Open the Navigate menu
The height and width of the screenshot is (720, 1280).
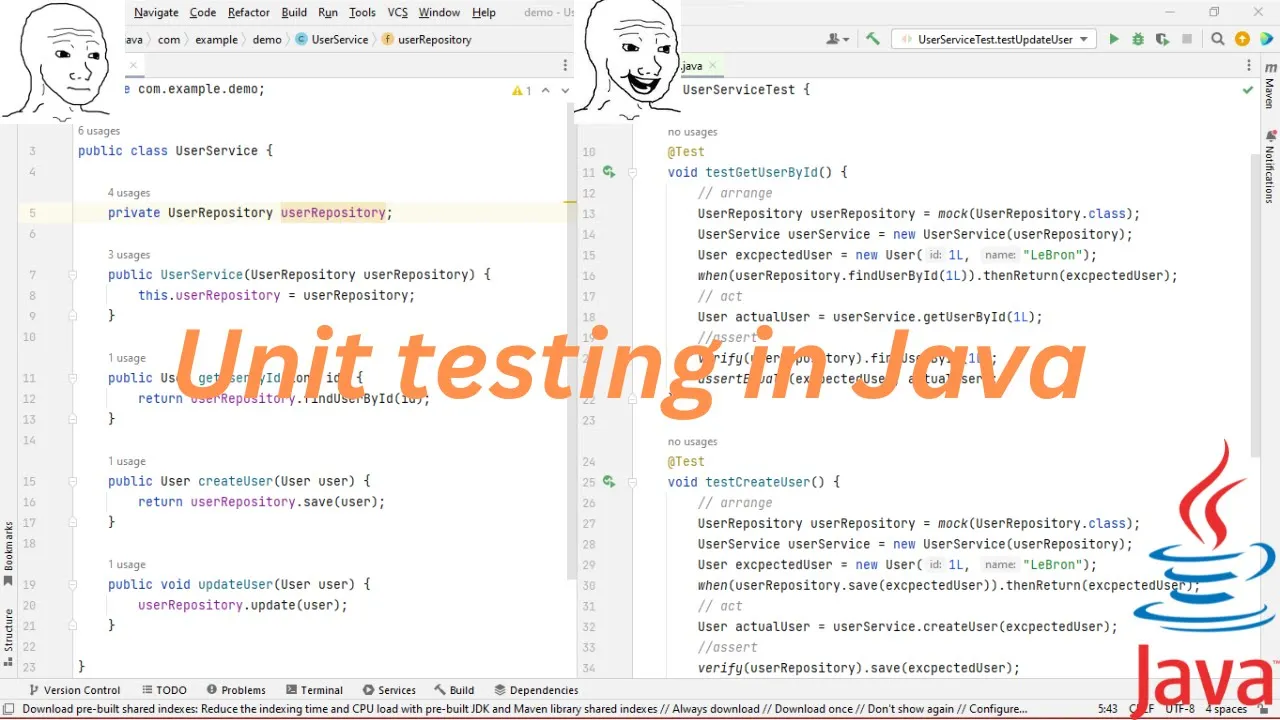pyautogui.click(x=156, y=12)
